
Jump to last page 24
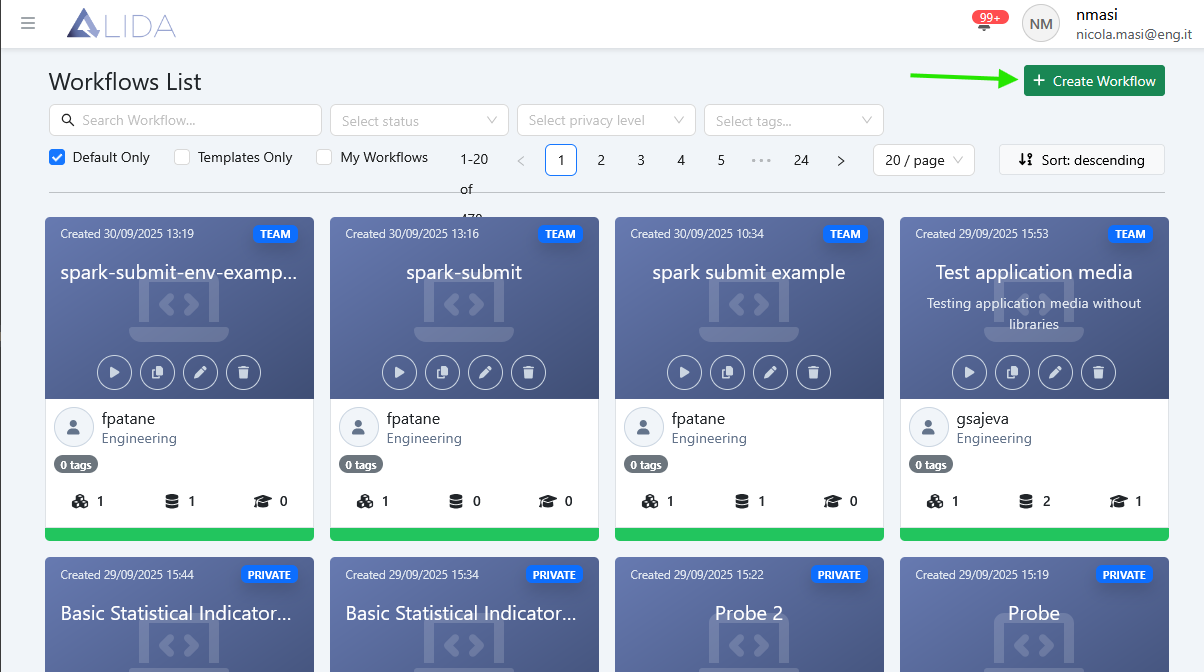tap(801, 160)
